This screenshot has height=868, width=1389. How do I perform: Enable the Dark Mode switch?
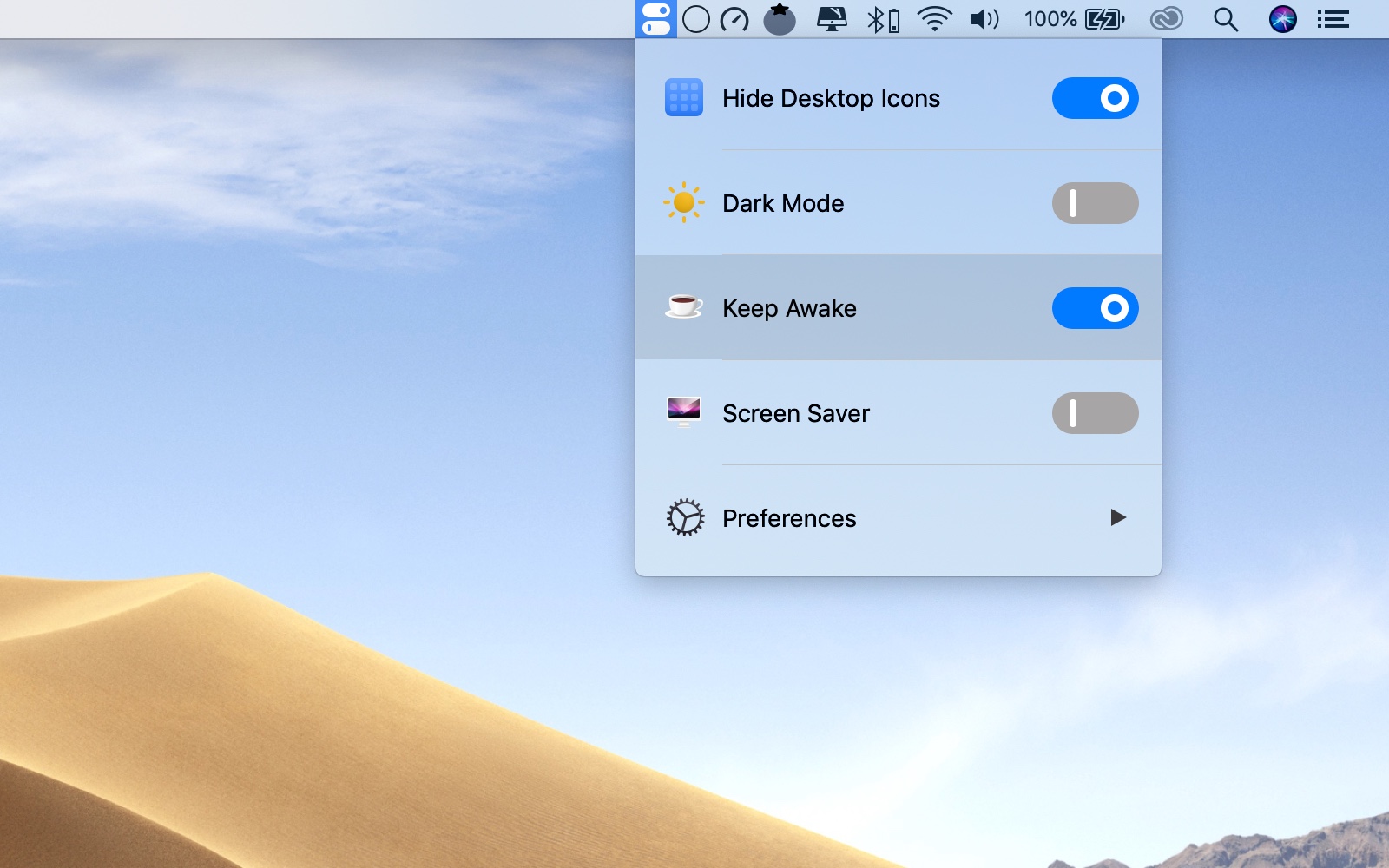[x=1095, y=203]
